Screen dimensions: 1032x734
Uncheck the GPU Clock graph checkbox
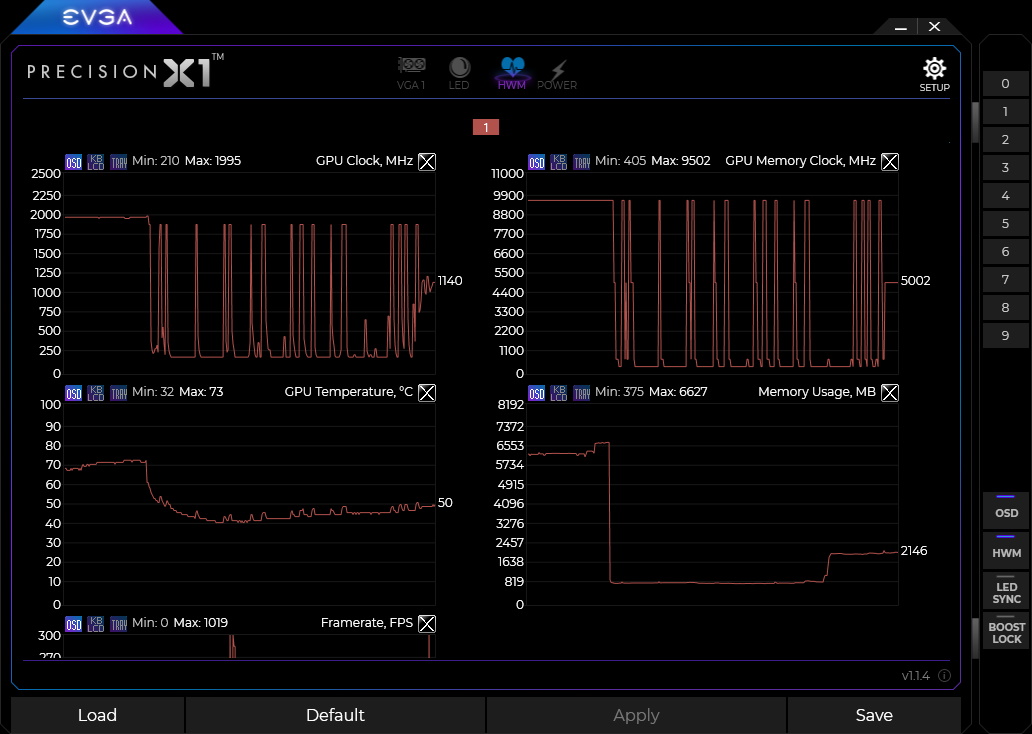tap(427, 161)
